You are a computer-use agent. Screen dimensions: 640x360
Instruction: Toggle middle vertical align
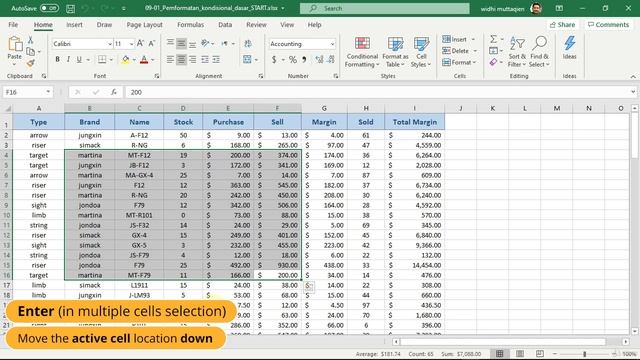point(181,43)
